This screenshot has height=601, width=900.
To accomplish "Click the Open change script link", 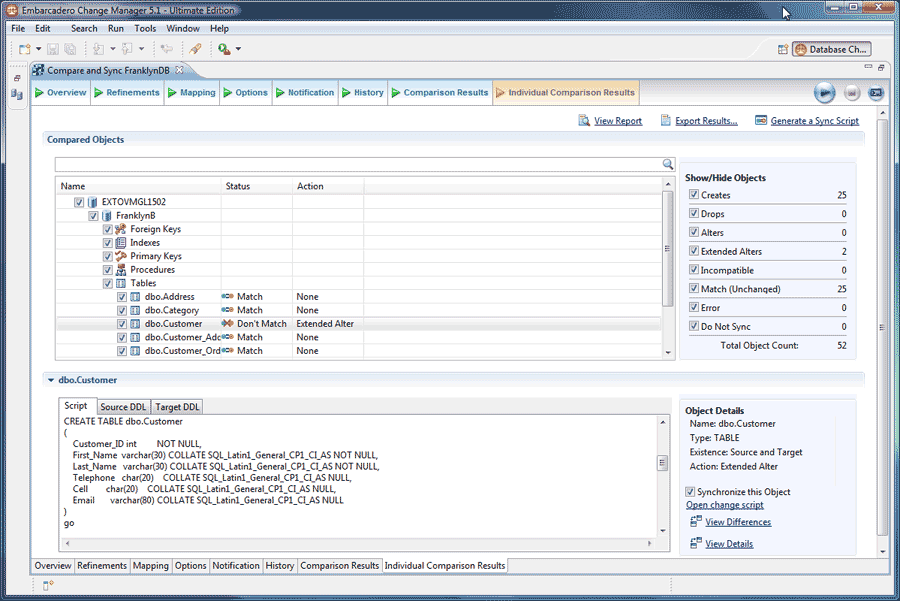I will [724, 505].
